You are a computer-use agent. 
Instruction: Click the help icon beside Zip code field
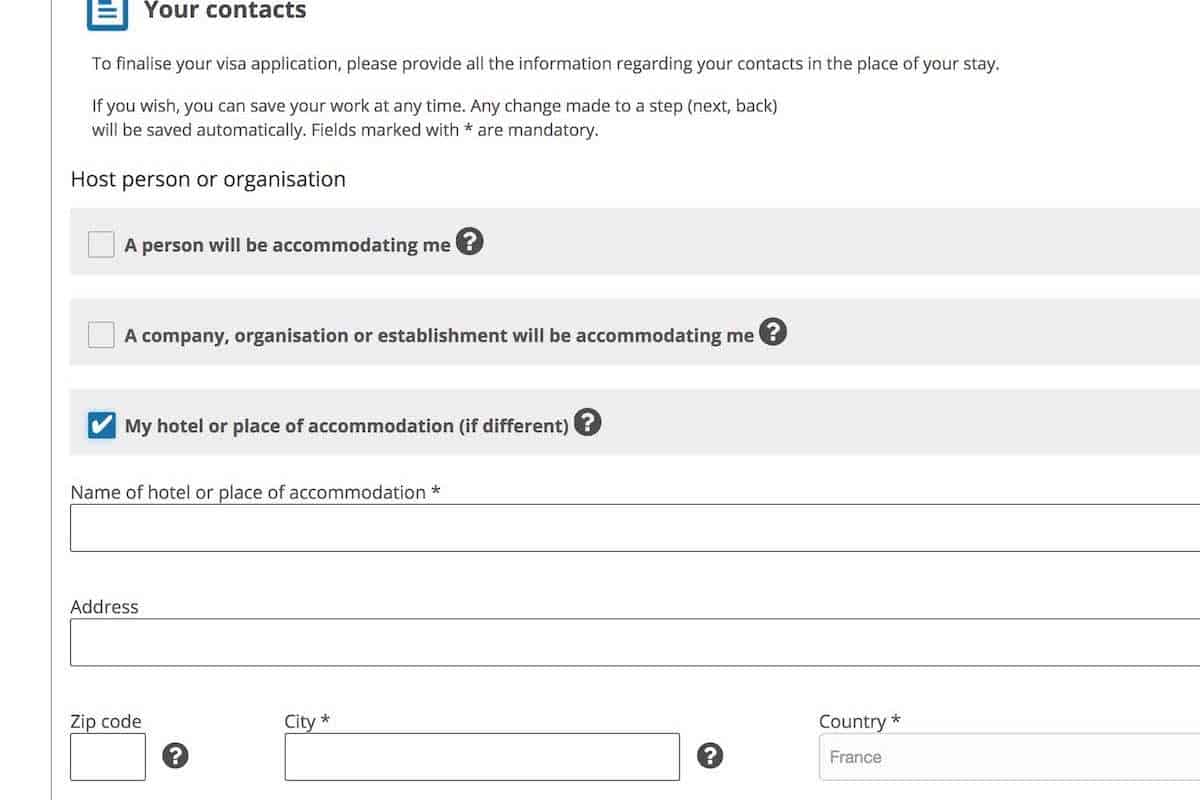[176, 756]
